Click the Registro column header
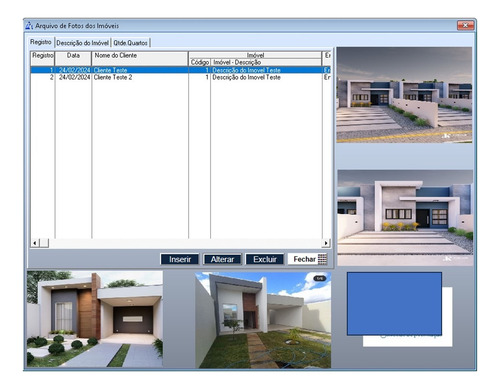This screenshot has width=500, height=390. tap(42, 59)
